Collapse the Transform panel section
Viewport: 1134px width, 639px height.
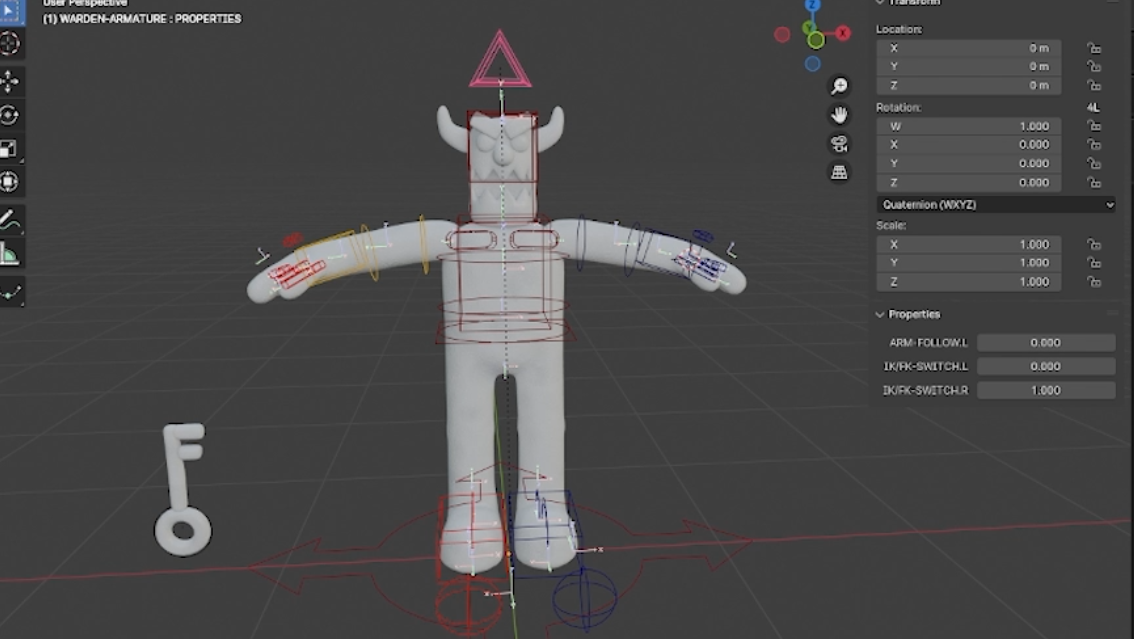pos(880,2)
